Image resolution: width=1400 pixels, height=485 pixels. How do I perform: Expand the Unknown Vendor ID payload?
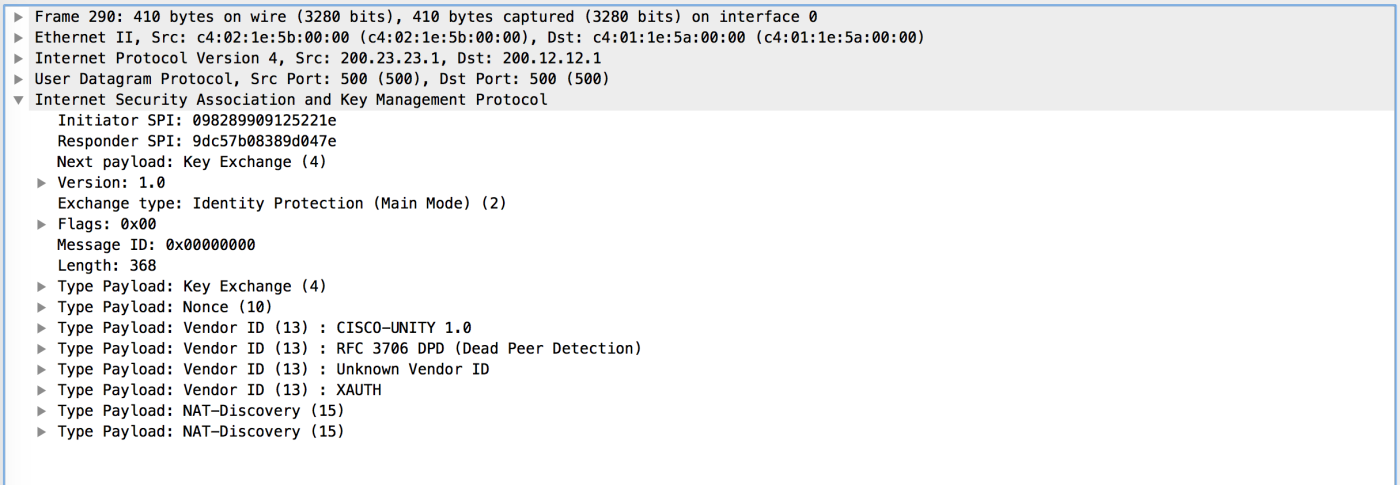pyautogui.click(x=42, y=369)
